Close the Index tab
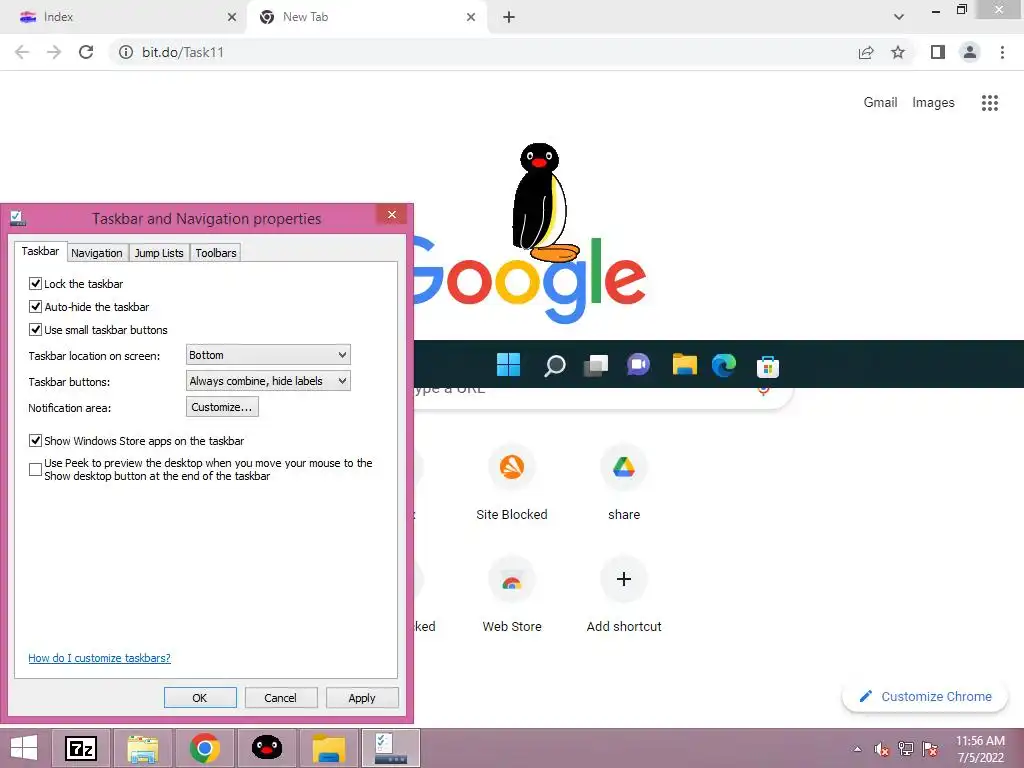The image size is (1024, 768). tap(232, 17)
